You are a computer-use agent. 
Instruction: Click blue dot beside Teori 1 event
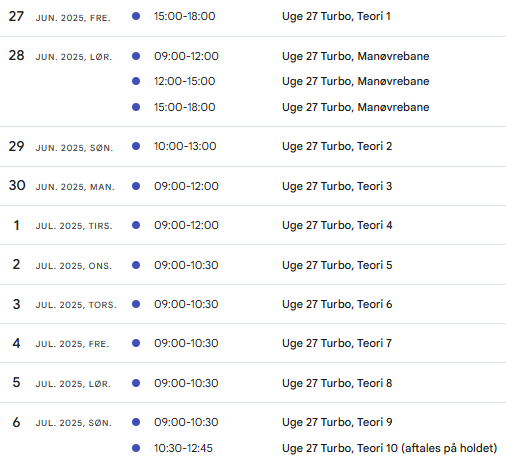click(136, 16)
